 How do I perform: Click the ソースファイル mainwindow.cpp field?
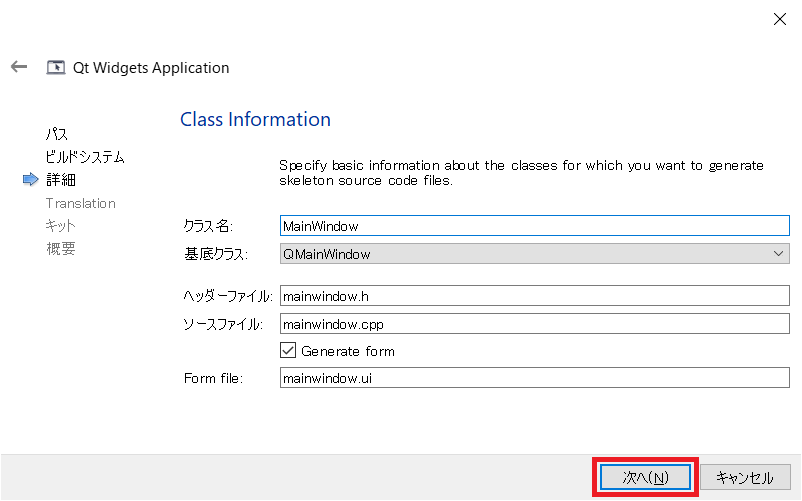534,324
